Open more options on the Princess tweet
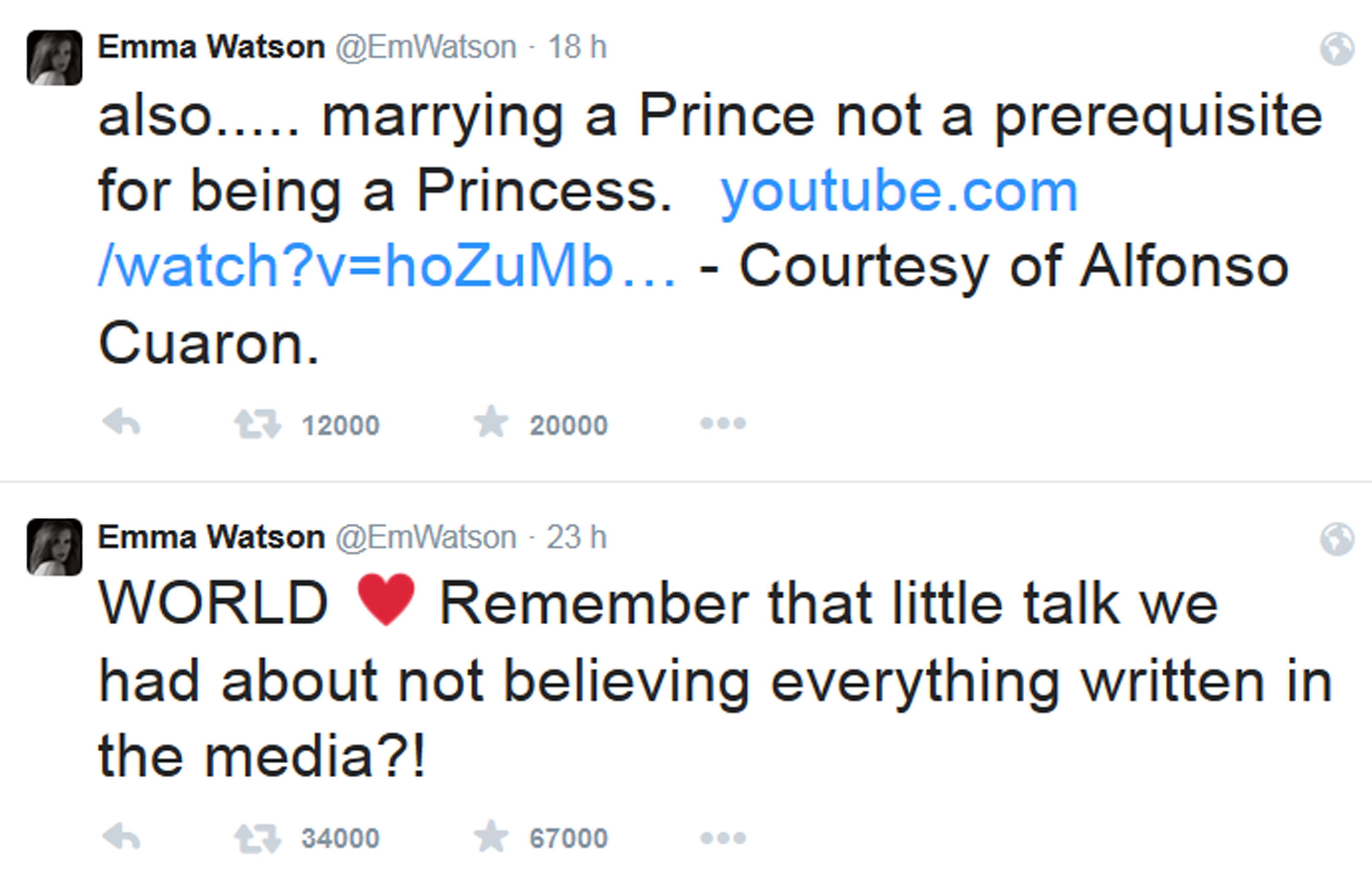Viewport: 1372px width, 882px height. [723, 423]
